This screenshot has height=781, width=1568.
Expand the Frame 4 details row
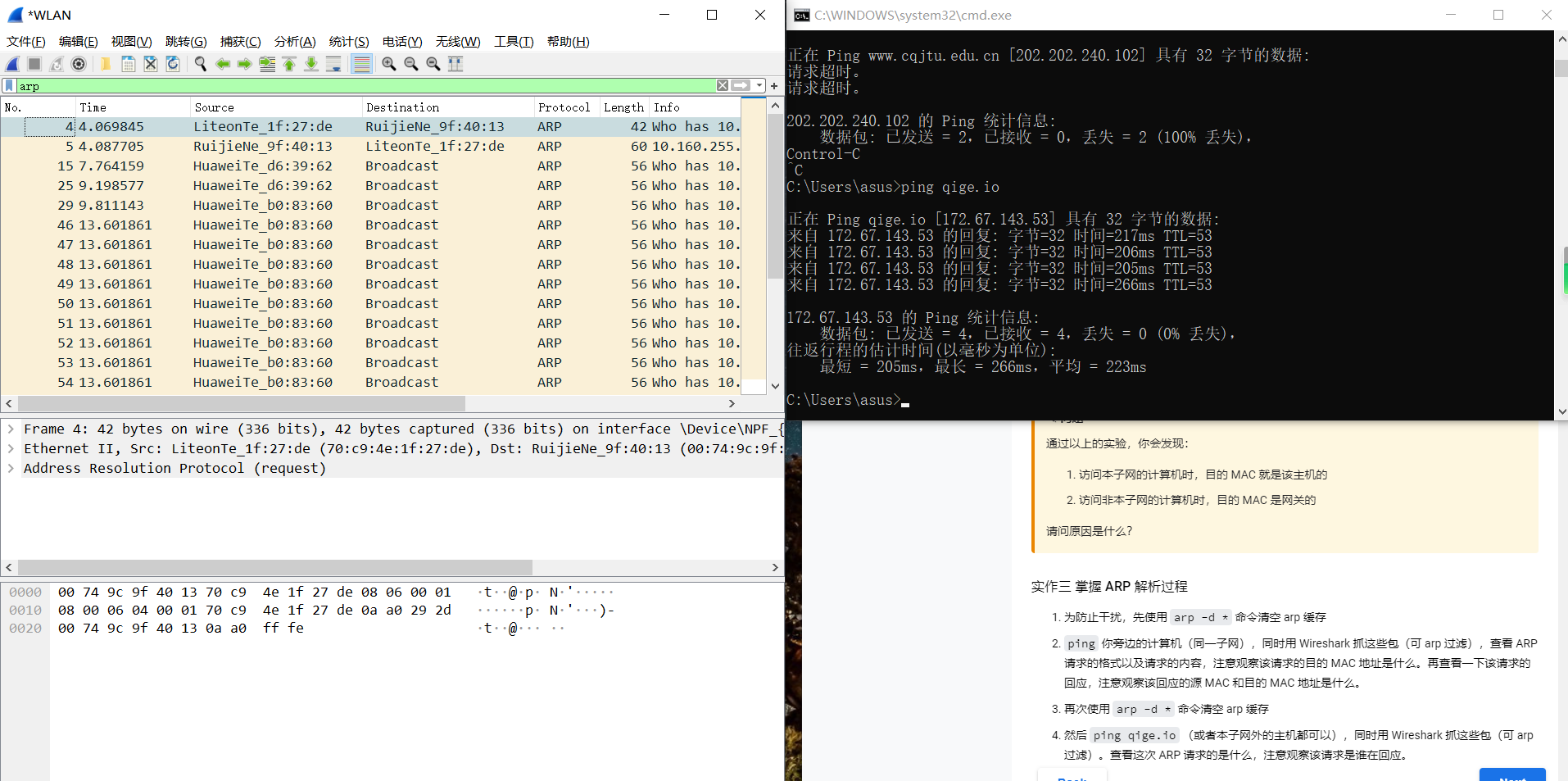point(11,429)
